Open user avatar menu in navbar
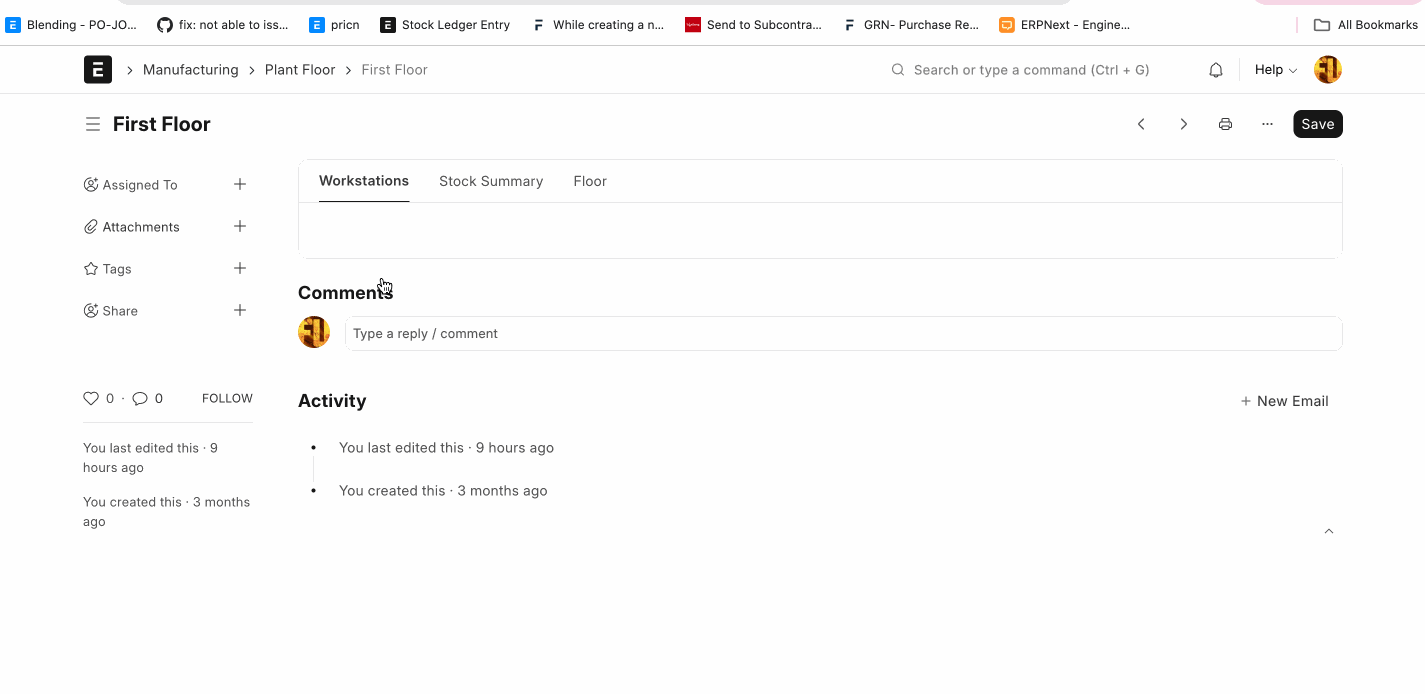The height and width of the screenshot is (694, 1425). [x=1327, y=70]
